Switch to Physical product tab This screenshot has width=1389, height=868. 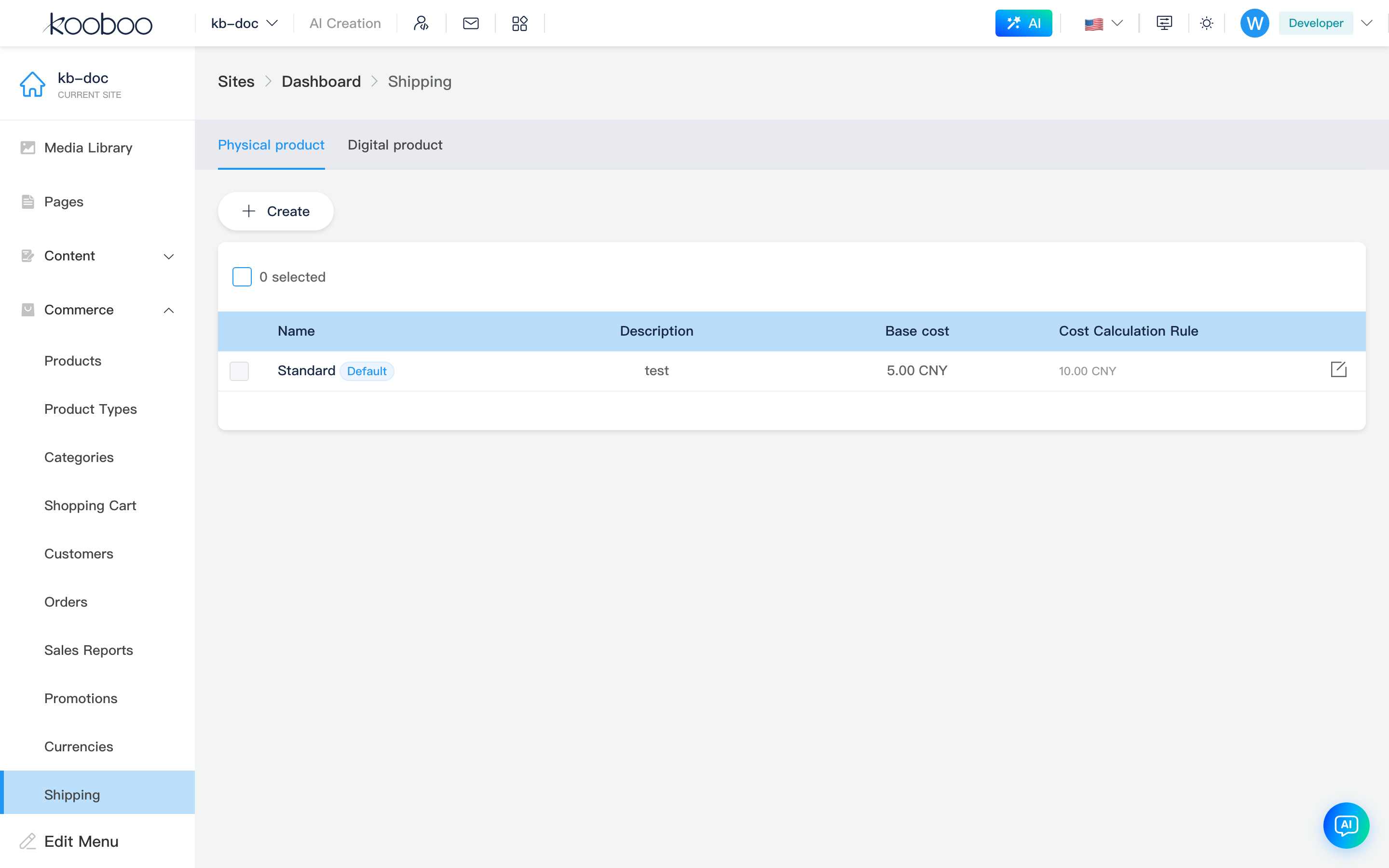(271, 145)
